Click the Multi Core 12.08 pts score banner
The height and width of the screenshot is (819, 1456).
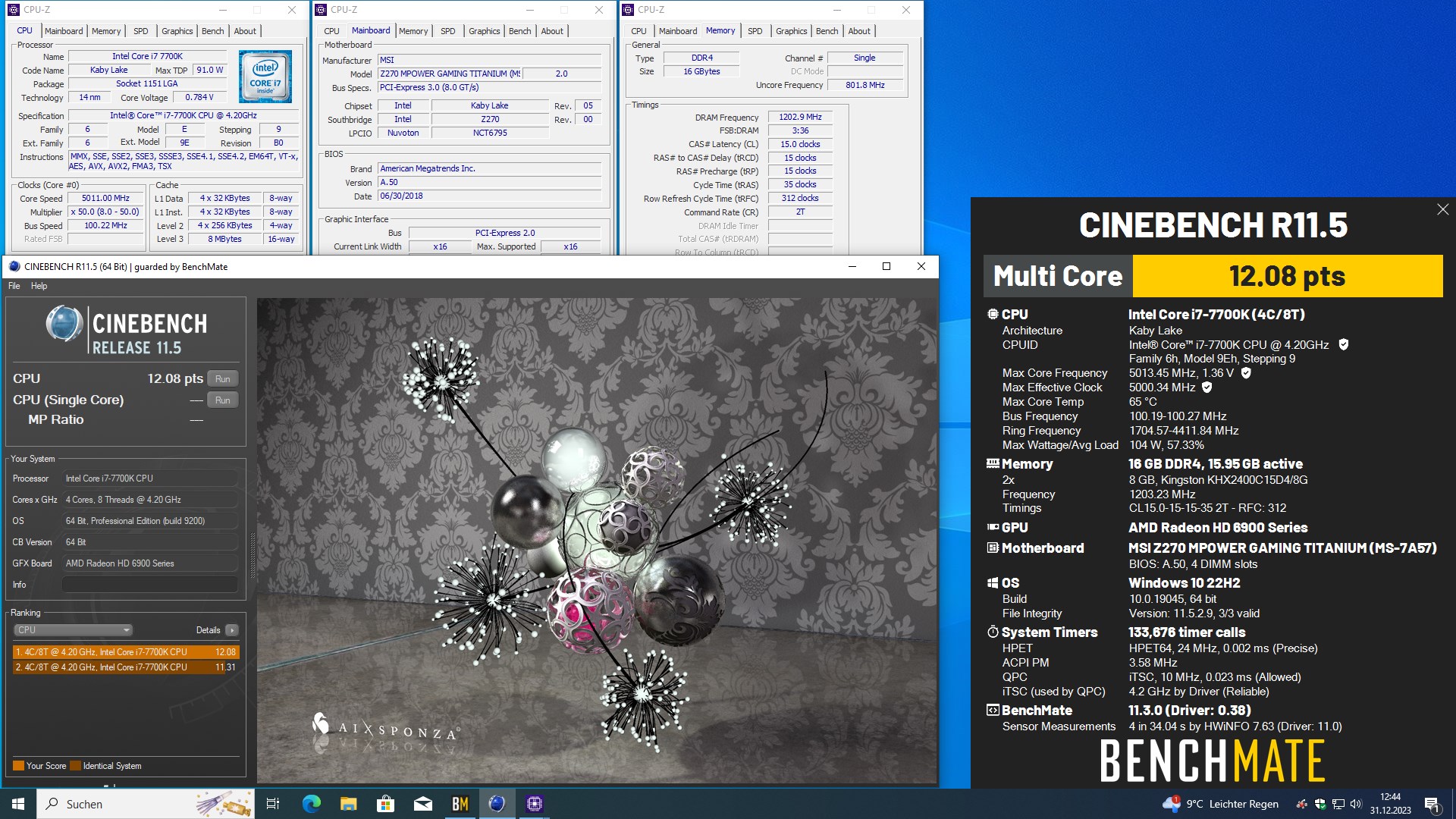(x=1213, y=276)
